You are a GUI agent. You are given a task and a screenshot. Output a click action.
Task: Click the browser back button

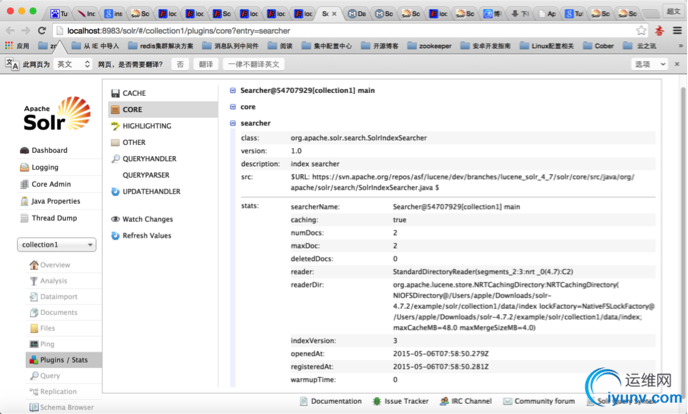(10, 30)
